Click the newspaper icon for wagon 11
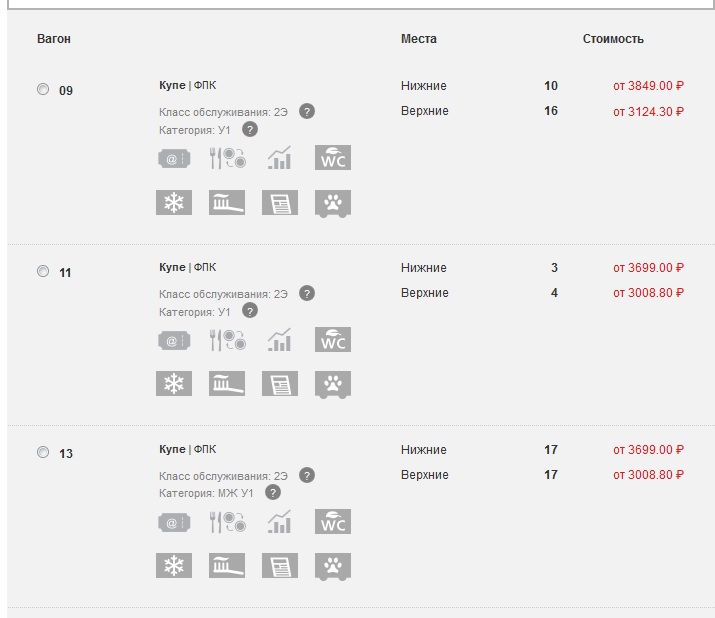This screenshot has width=715, height=618. [x=280, y=384]
